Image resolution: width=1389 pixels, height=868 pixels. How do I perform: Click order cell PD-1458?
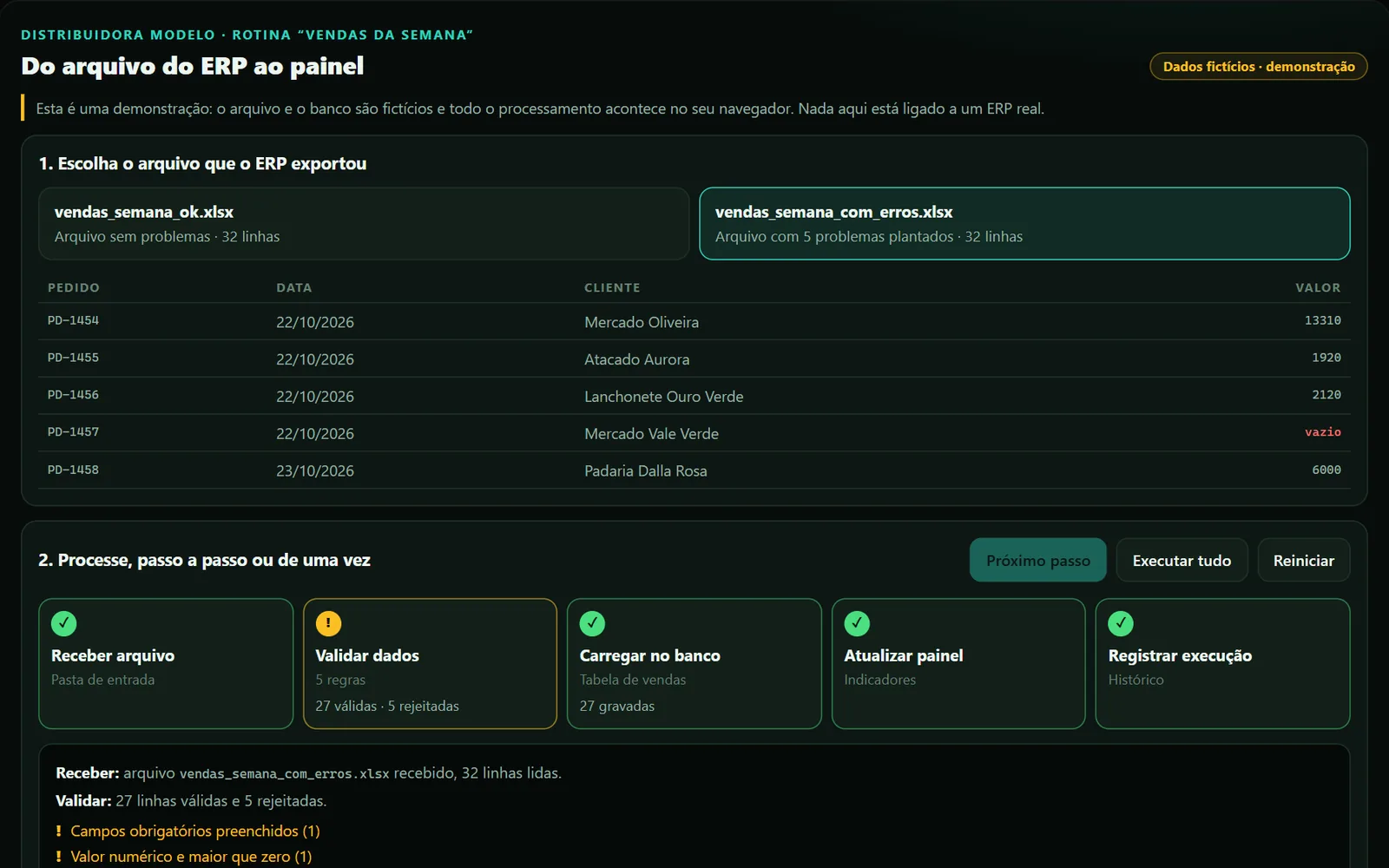[73, 470]
